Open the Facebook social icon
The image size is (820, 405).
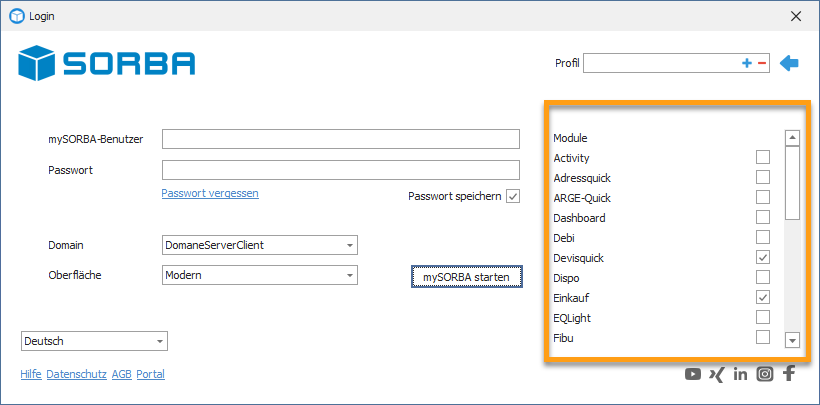[x=789, y=374]
